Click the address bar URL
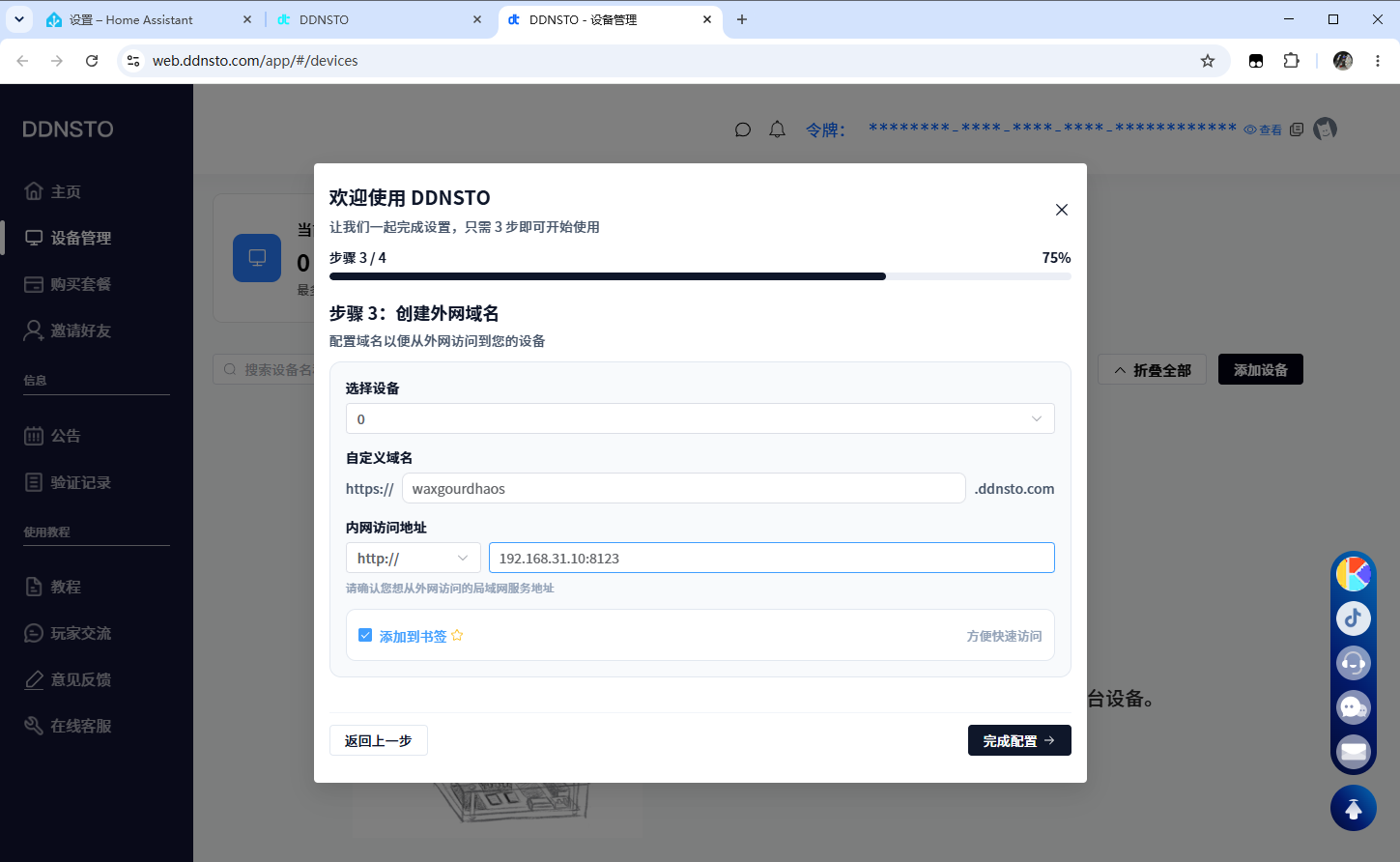The width and height of the screenshot is (1400, 862). [x=255, y=61]
